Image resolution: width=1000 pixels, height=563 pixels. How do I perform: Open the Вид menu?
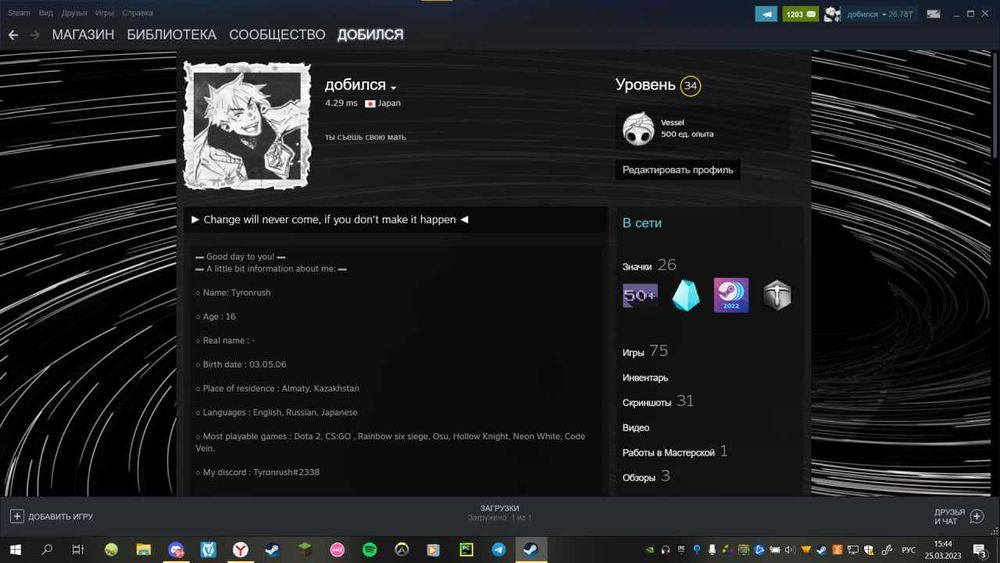coord(46,13)
